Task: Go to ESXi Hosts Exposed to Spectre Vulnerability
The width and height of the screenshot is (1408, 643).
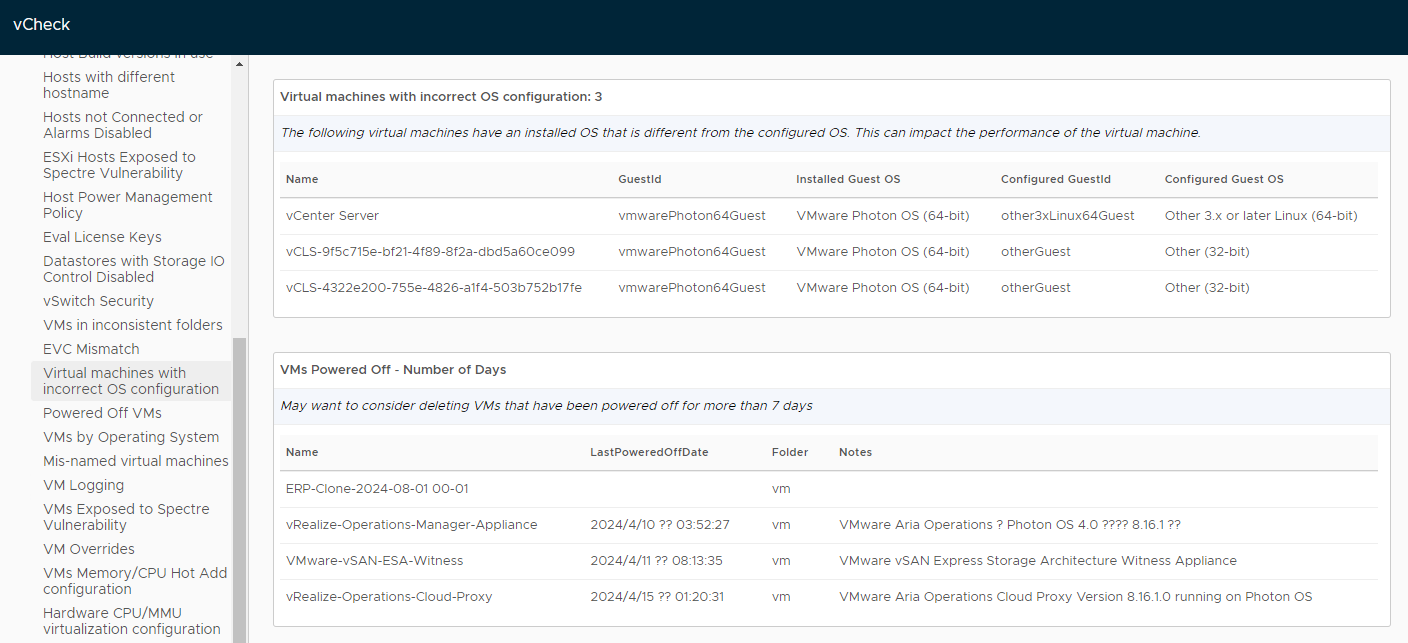Action: click(x=119, y=165)
